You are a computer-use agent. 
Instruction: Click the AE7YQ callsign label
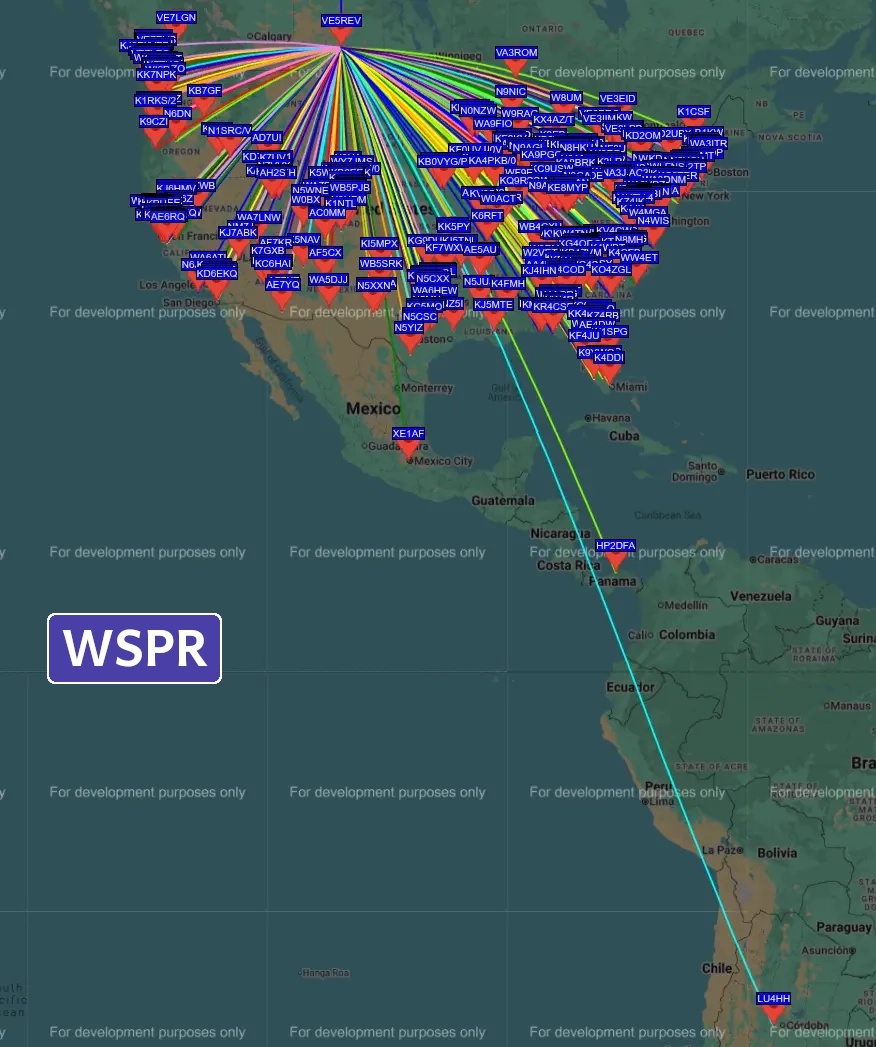pyautogui.click(x=282, y=284)
